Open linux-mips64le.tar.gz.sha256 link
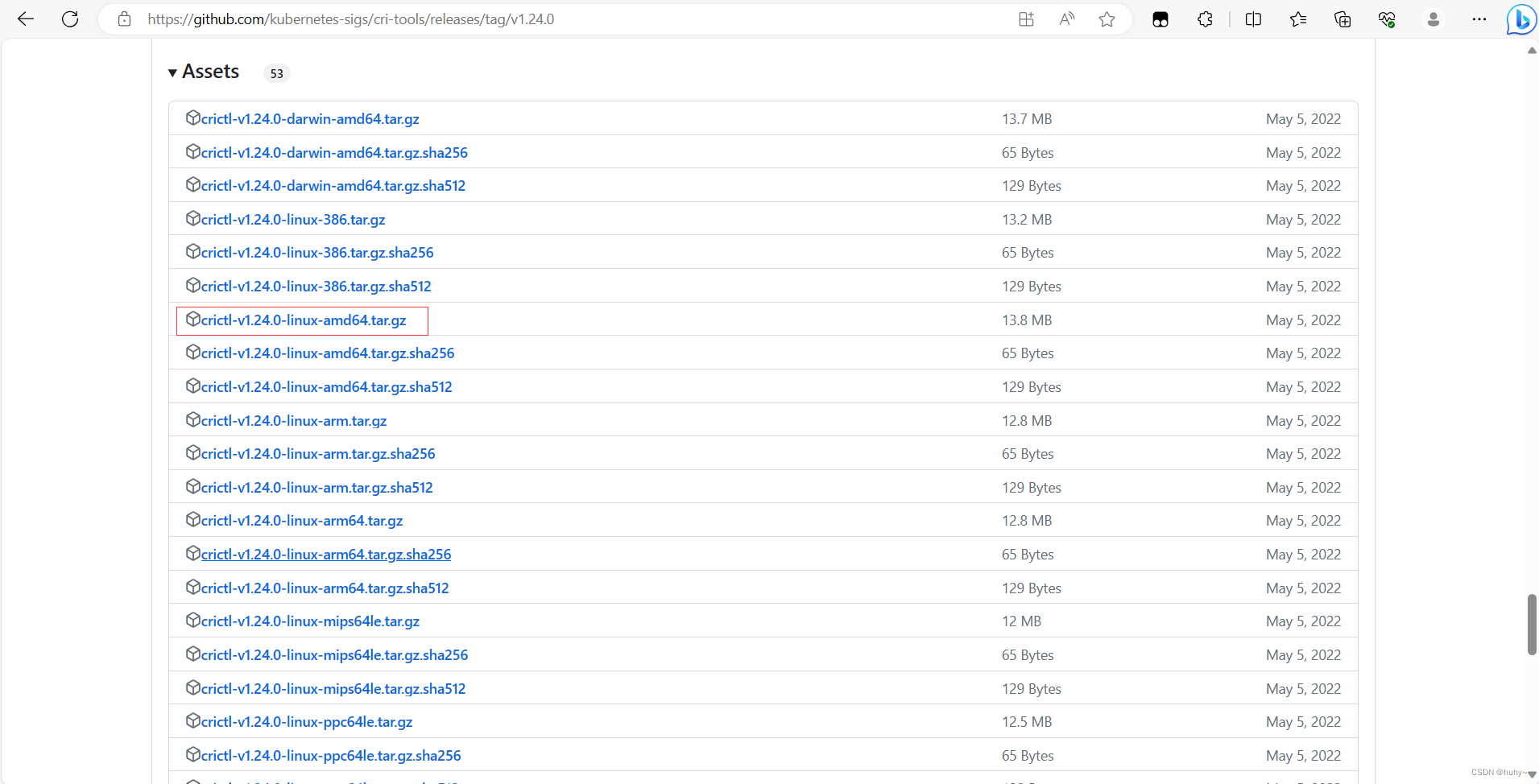The image size is (1539, 784). coord(334,655)
